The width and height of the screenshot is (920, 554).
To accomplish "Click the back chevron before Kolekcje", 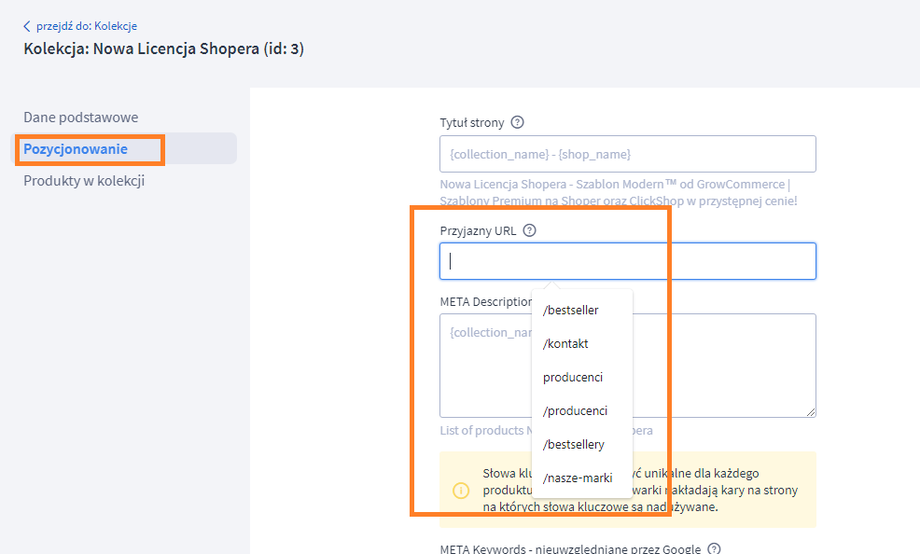I will click(27, 26).
